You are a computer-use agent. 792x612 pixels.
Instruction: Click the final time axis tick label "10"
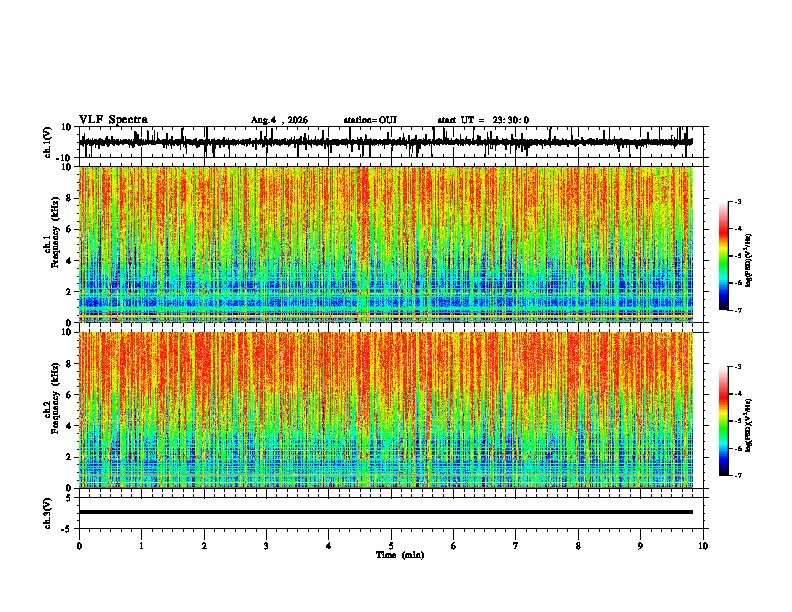(703, 546)
